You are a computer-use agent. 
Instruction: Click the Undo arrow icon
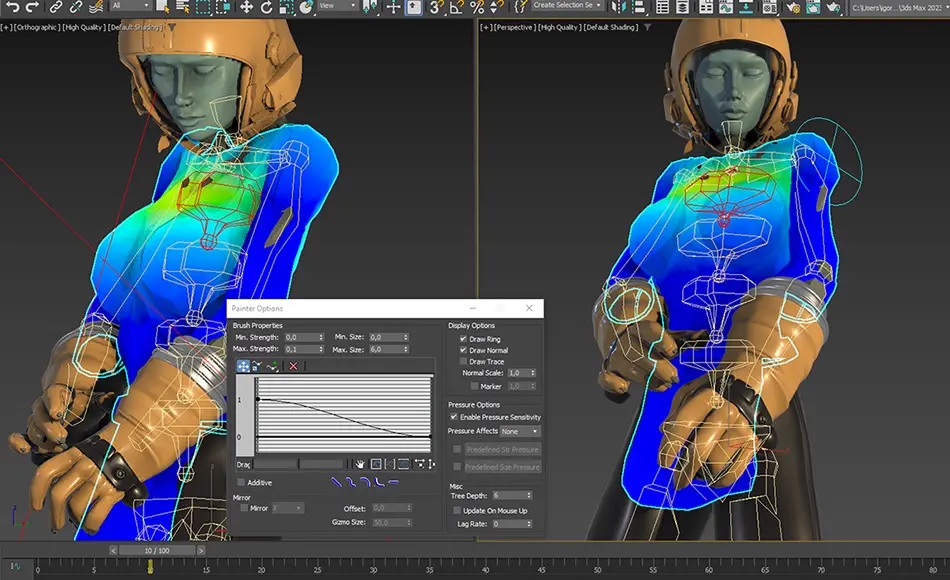click(12, 7)
